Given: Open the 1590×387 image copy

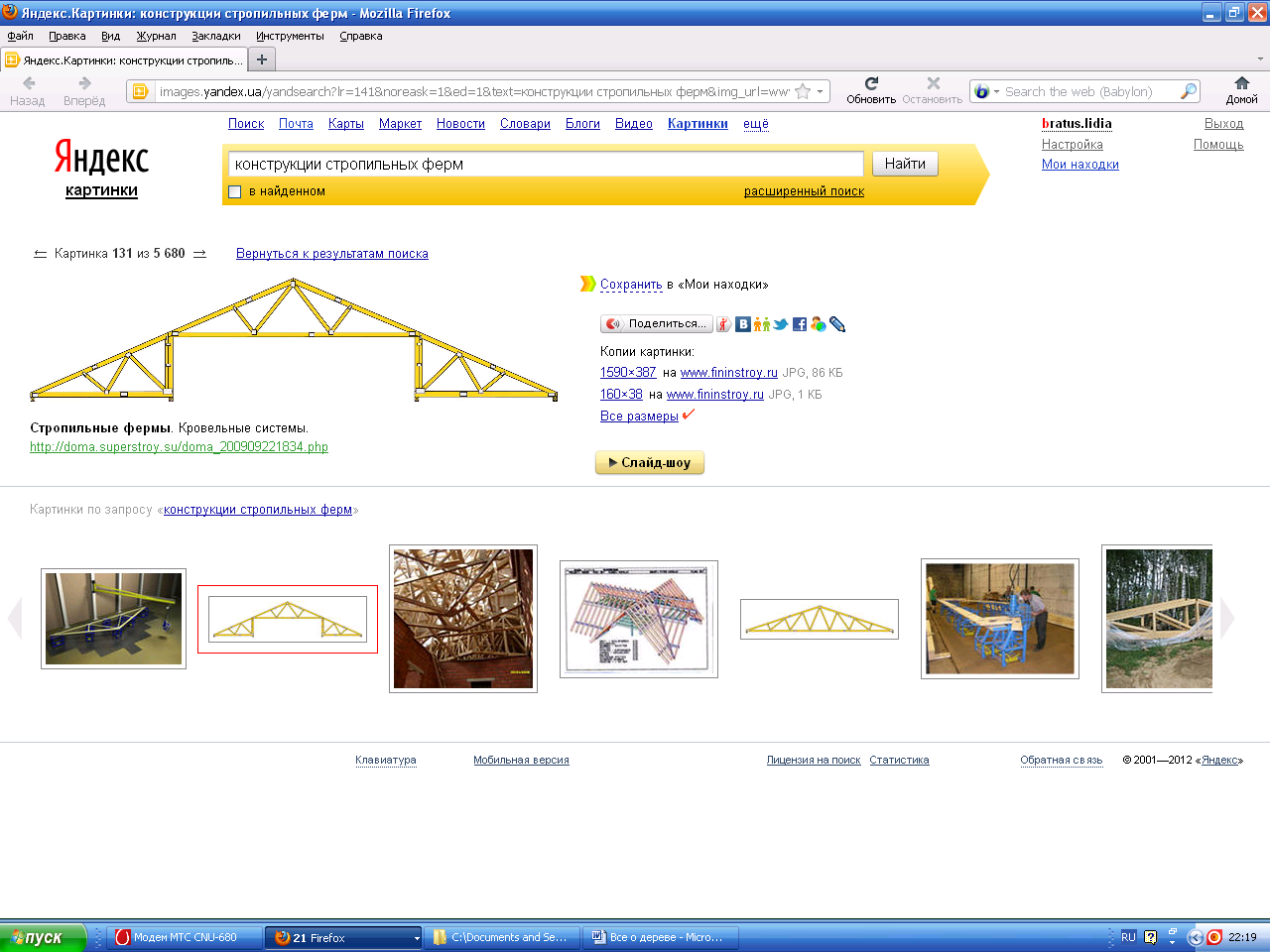Looking at the screenshot, I should pyautogui.click(x=628, y=373).
